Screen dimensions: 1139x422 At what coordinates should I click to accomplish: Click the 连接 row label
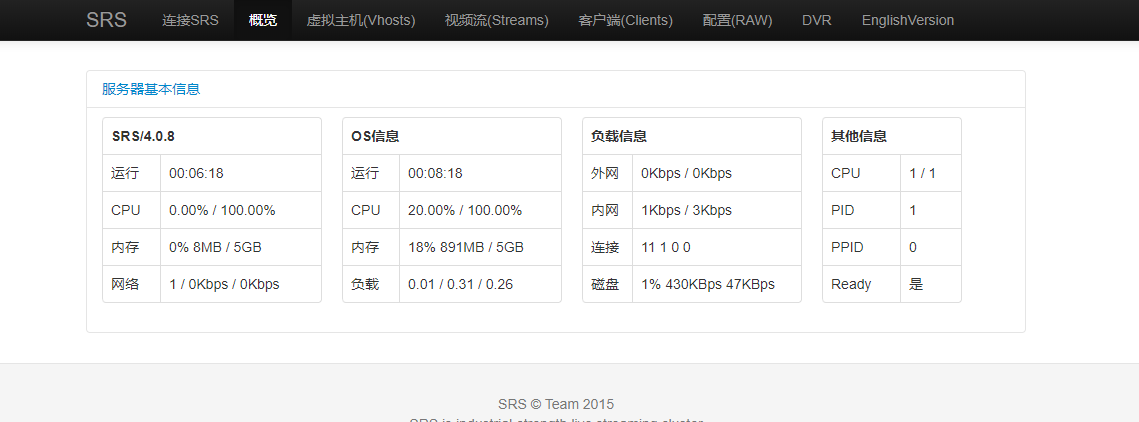[x=604, y=248]
